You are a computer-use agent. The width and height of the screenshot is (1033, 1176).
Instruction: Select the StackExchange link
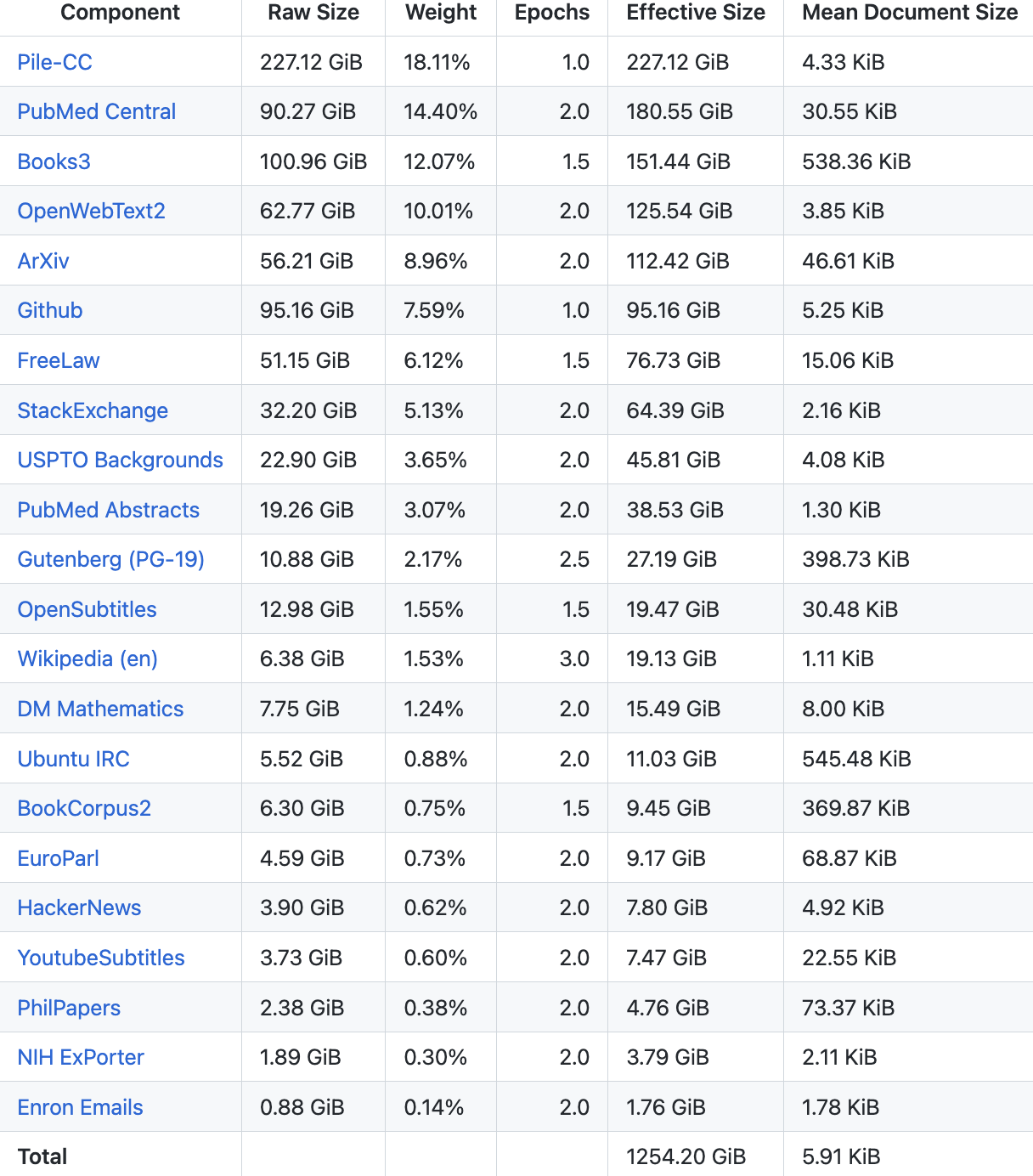tap(93, 410)
